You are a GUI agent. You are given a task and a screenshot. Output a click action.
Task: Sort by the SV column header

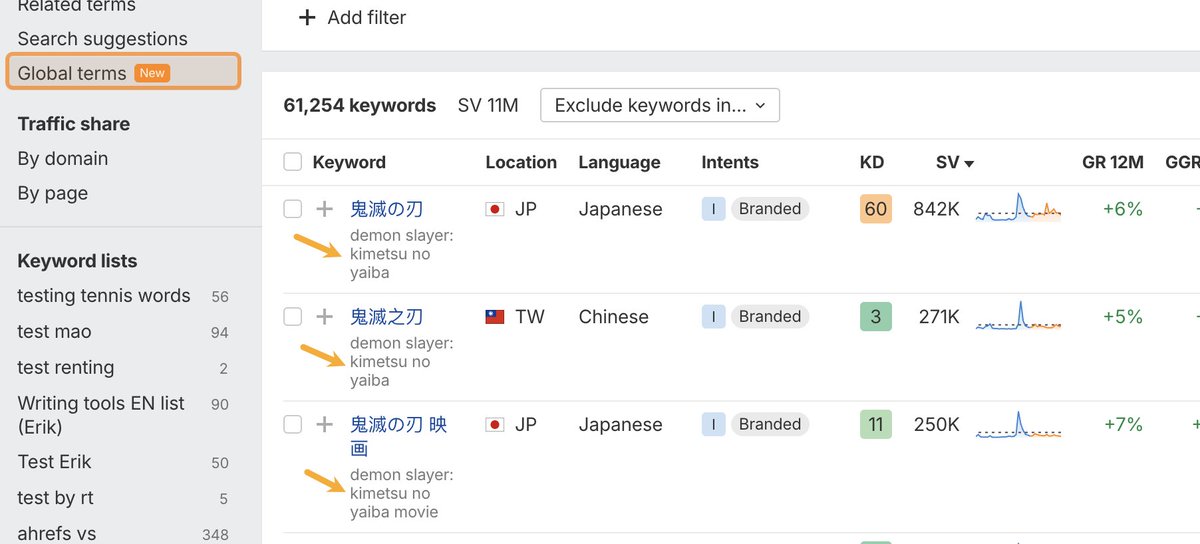(955, 162)
